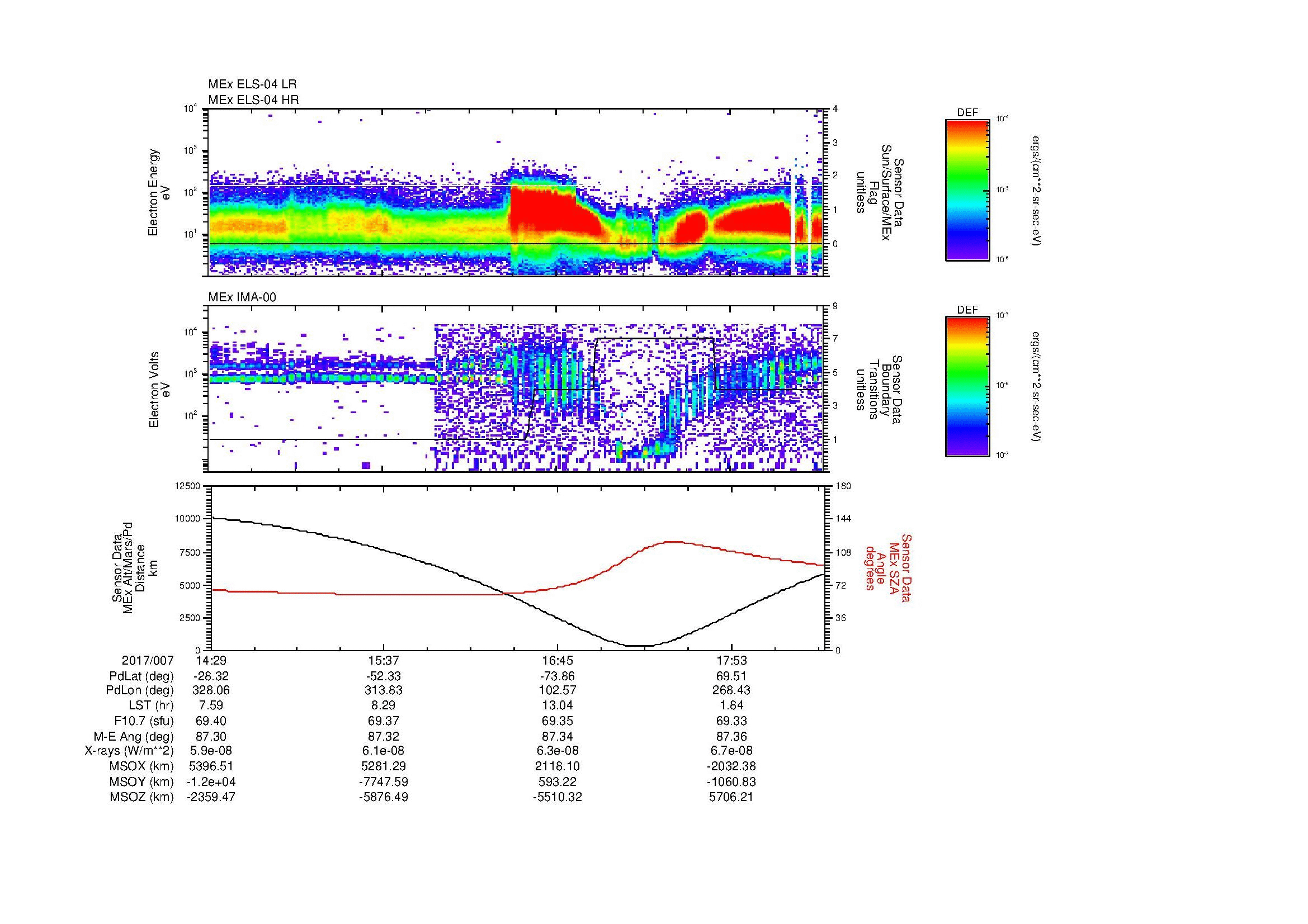Click the MSOZ value -5876.49
Image resolution: width=1308 pixels, height=924 pixels.
384,798
